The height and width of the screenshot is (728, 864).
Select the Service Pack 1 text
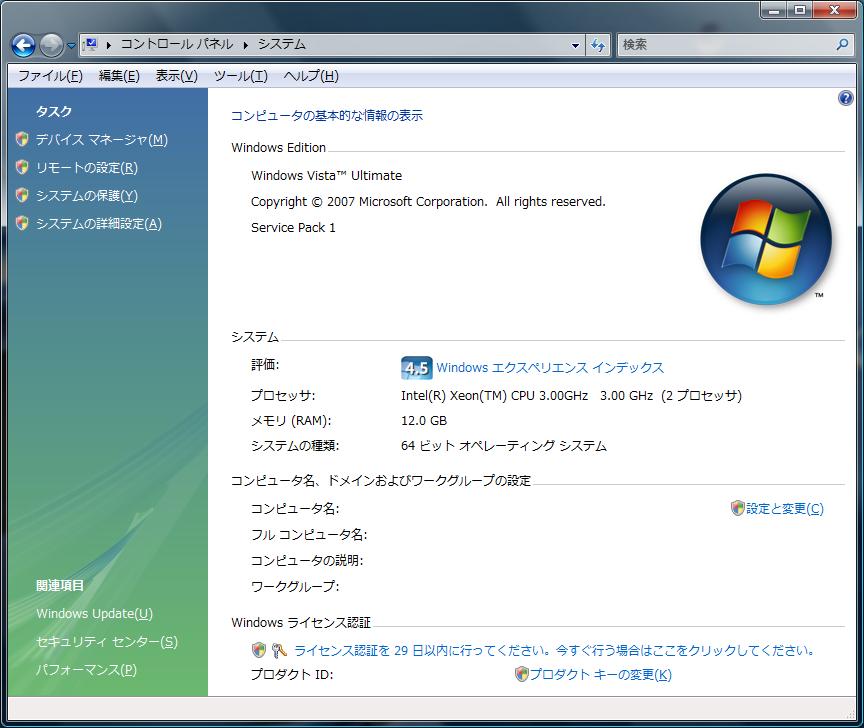(293, 228)
